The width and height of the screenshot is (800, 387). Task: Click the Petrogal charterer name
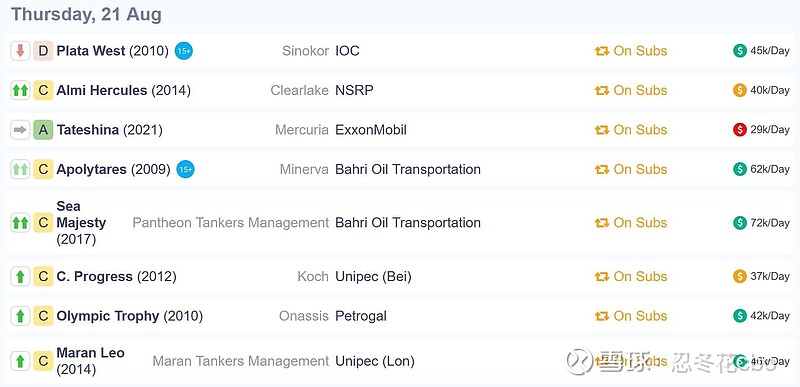tap(361, 316)
